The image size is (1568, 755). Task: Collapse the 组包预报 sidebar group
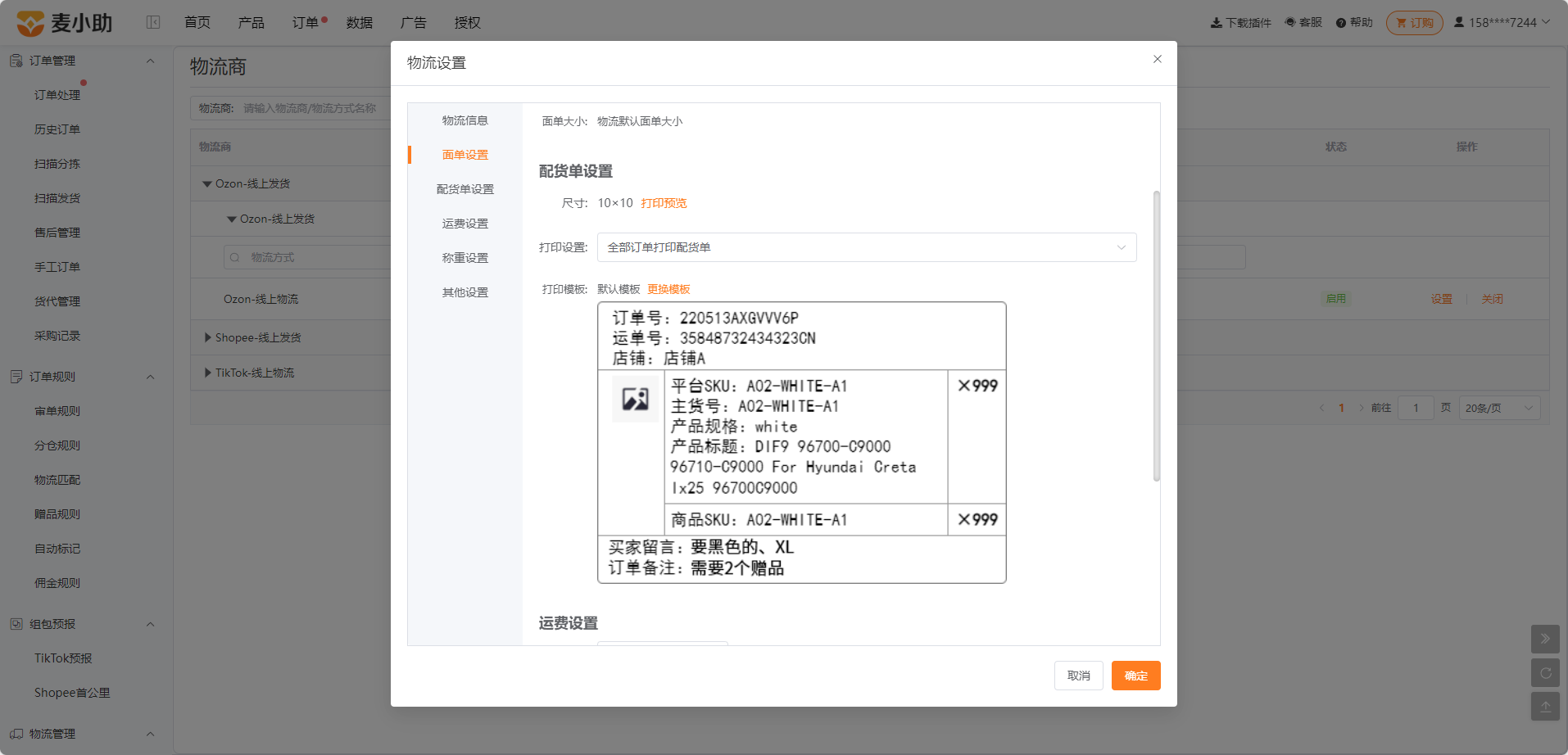(x=150, y=624)
